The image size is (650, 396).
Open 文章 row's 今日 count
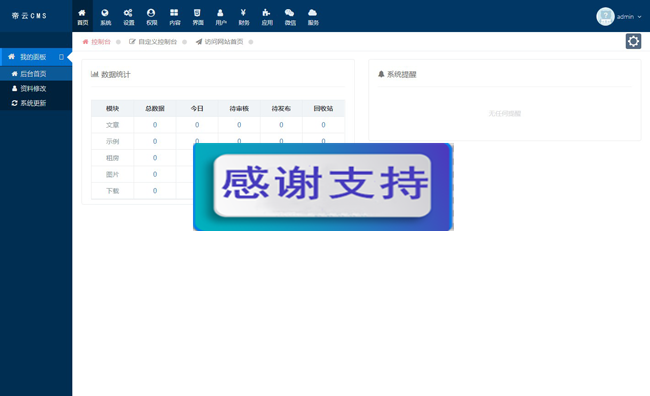(x=197, y=125)
